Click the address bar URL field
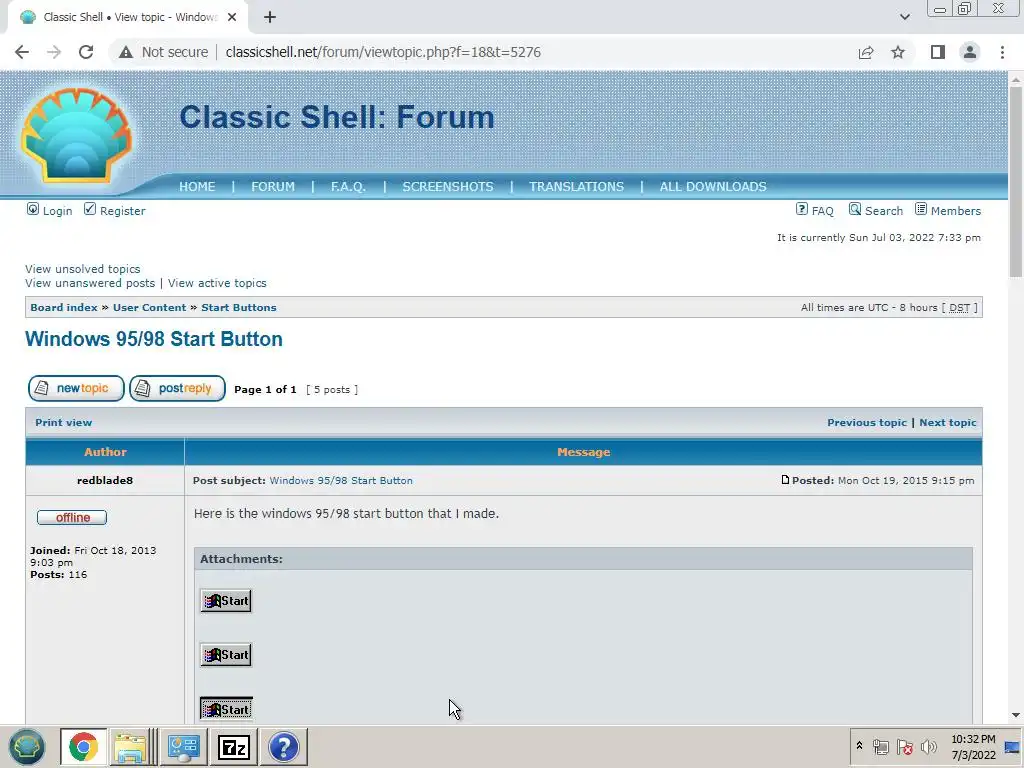 pyautogui.click(x=383, y=52)
